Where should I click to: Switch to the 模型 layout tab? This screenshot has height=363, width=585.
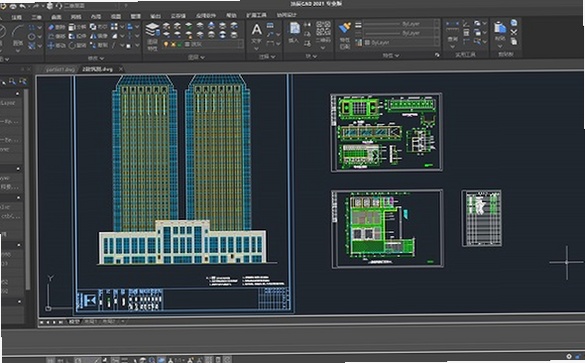[74, 322]
